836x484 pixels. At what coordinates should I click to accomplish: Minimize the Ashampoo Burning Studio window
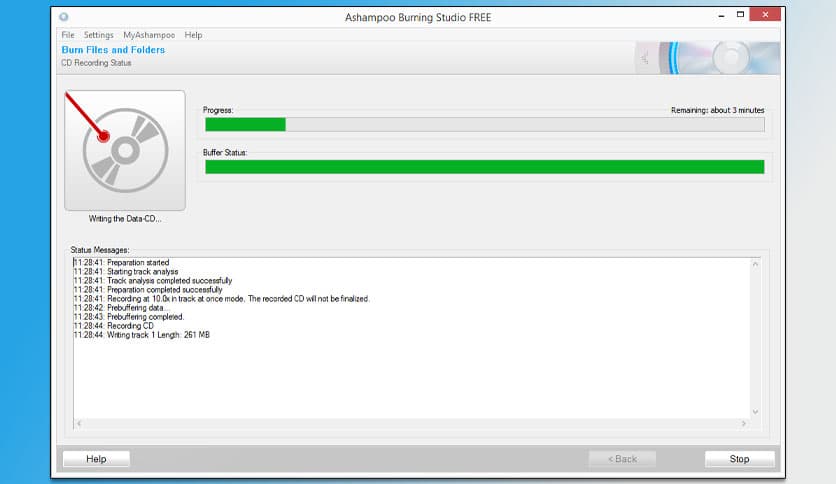(x=721, y=15)
